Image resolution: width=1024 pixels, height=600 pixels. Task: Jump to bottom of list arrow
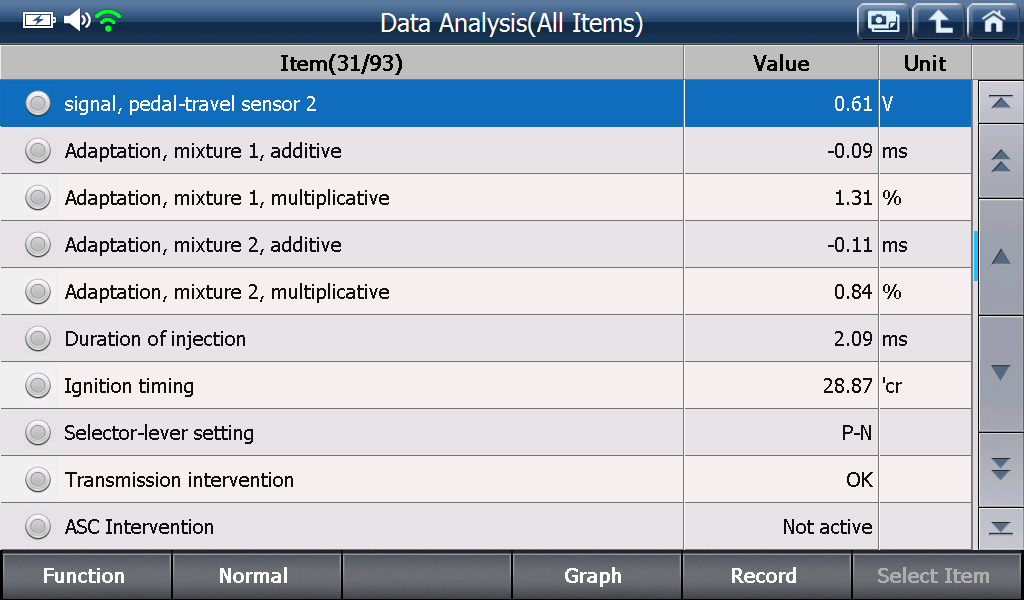click(1000, 528)
